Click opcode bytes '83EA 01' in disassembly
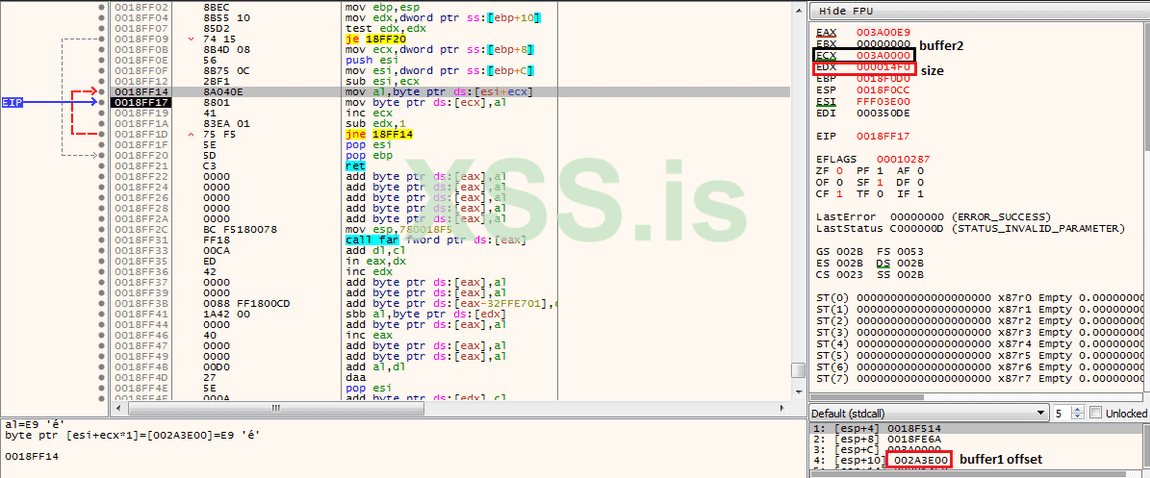Screen dimensions: 1150x478 coord(227,123)
